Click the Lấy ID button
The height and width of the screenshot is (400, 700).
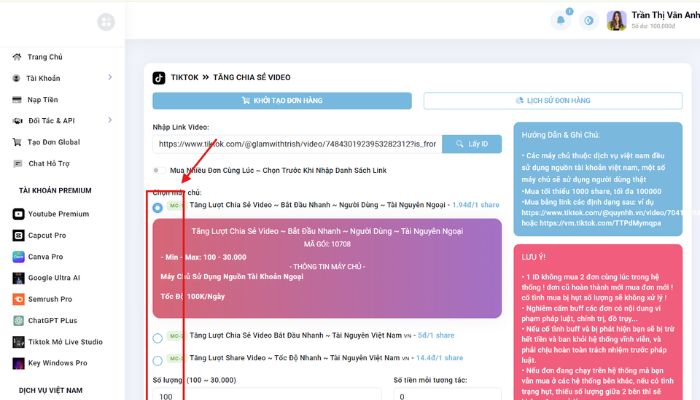click(472, 144)
